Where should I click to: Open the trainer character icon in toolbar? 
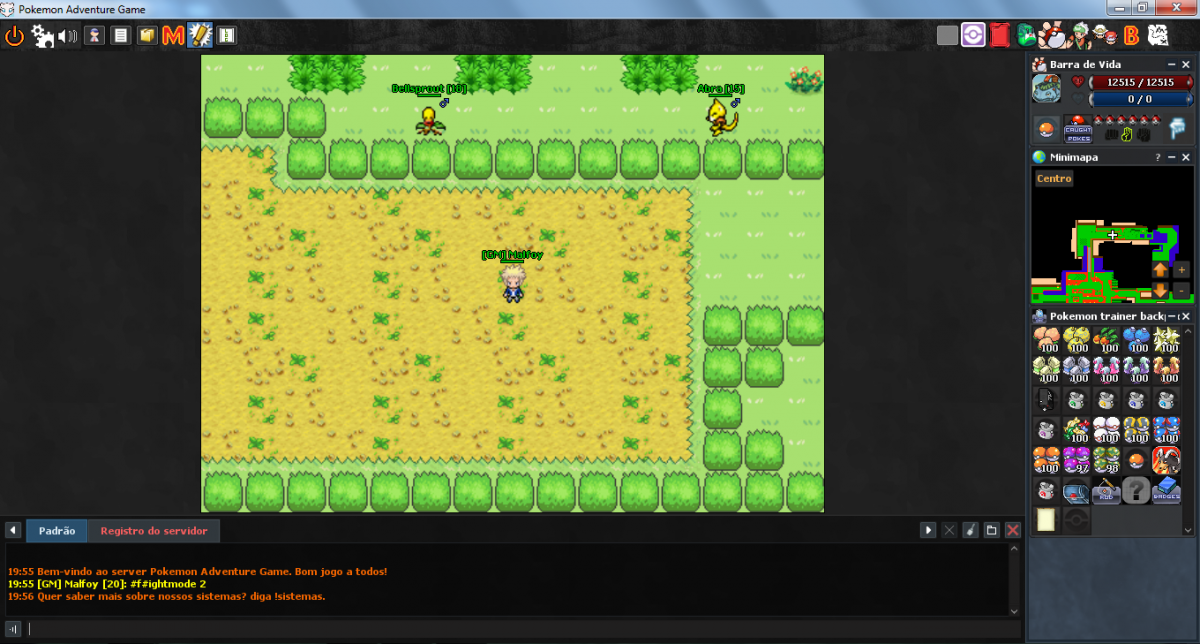coord(95,37)
